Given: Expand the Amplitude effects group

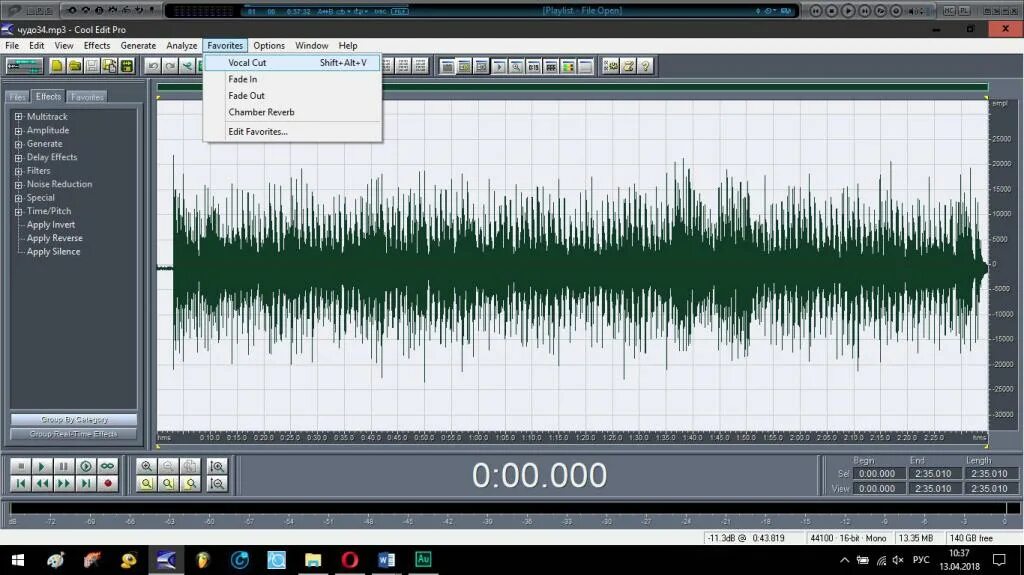Looking at the screenshot, I should (x=18, y=131).
